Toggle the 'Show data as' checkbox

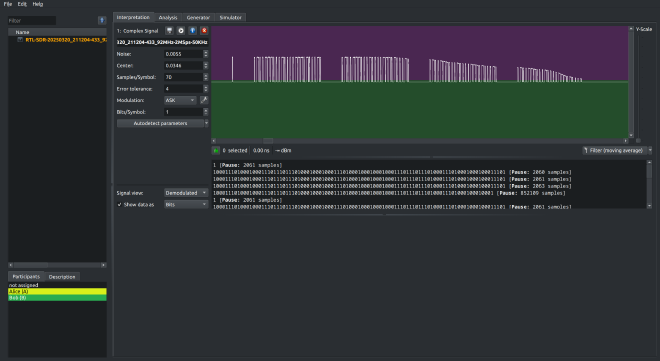coord(120,204)
